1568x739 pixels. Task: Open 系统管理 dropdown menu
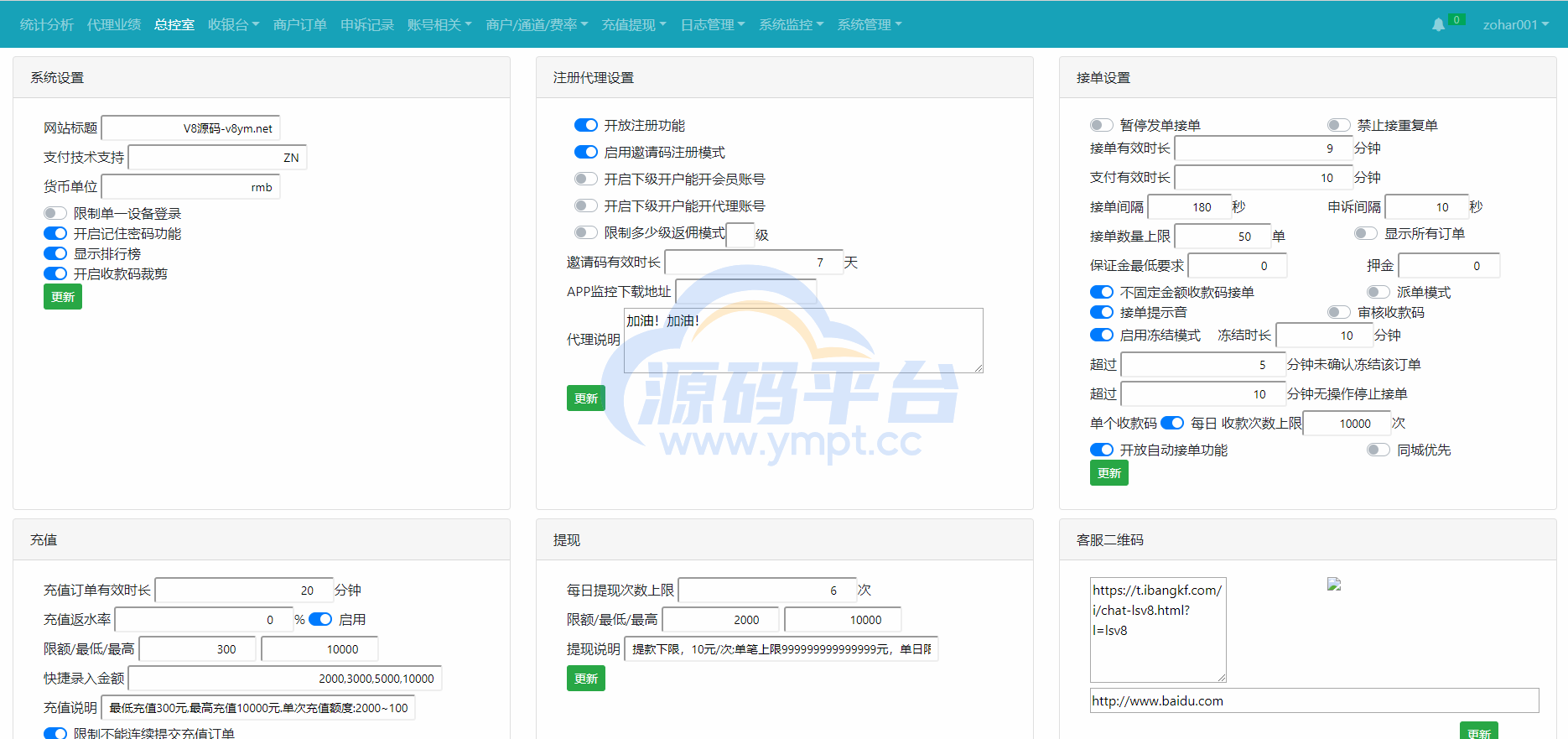point(870,24)
